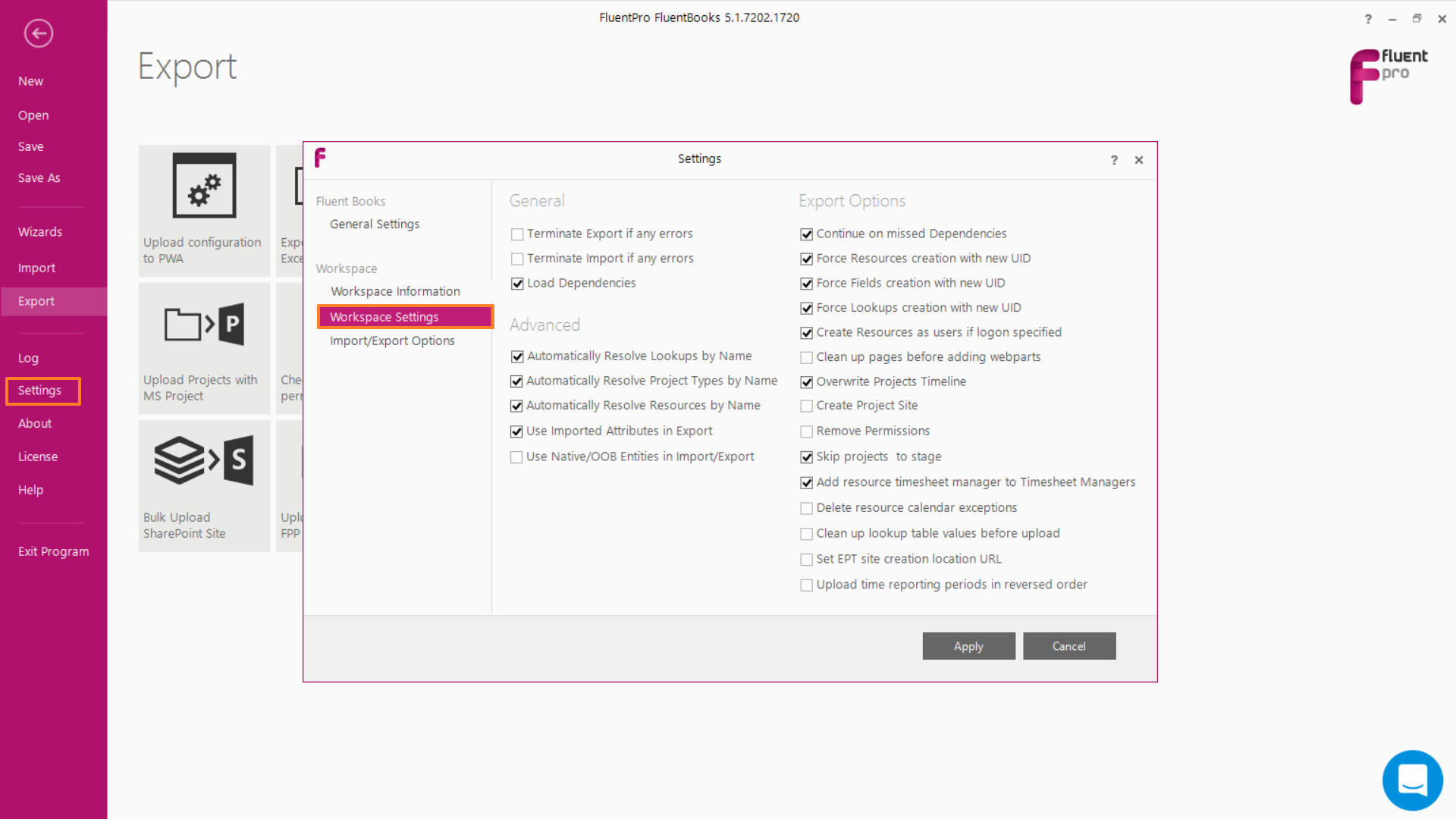
Task: Click the FluentPro logo in top right
Action: tap(1389, 76)
